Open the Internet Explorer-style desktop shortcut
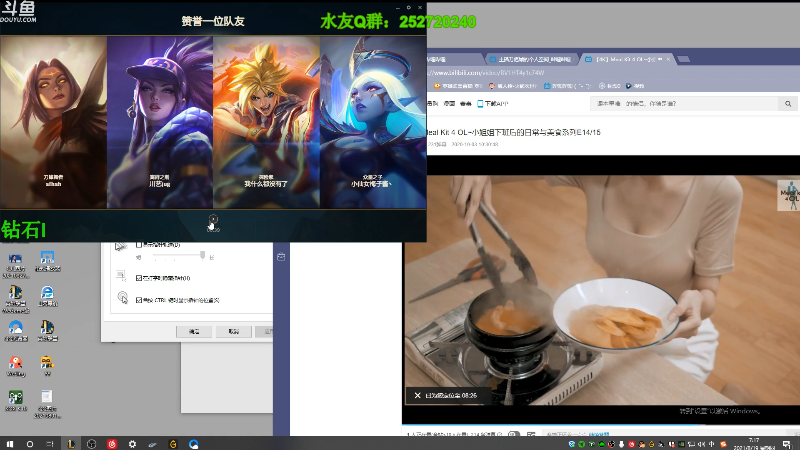Screen dimensions: 800x450 click(x=47, y=296)
